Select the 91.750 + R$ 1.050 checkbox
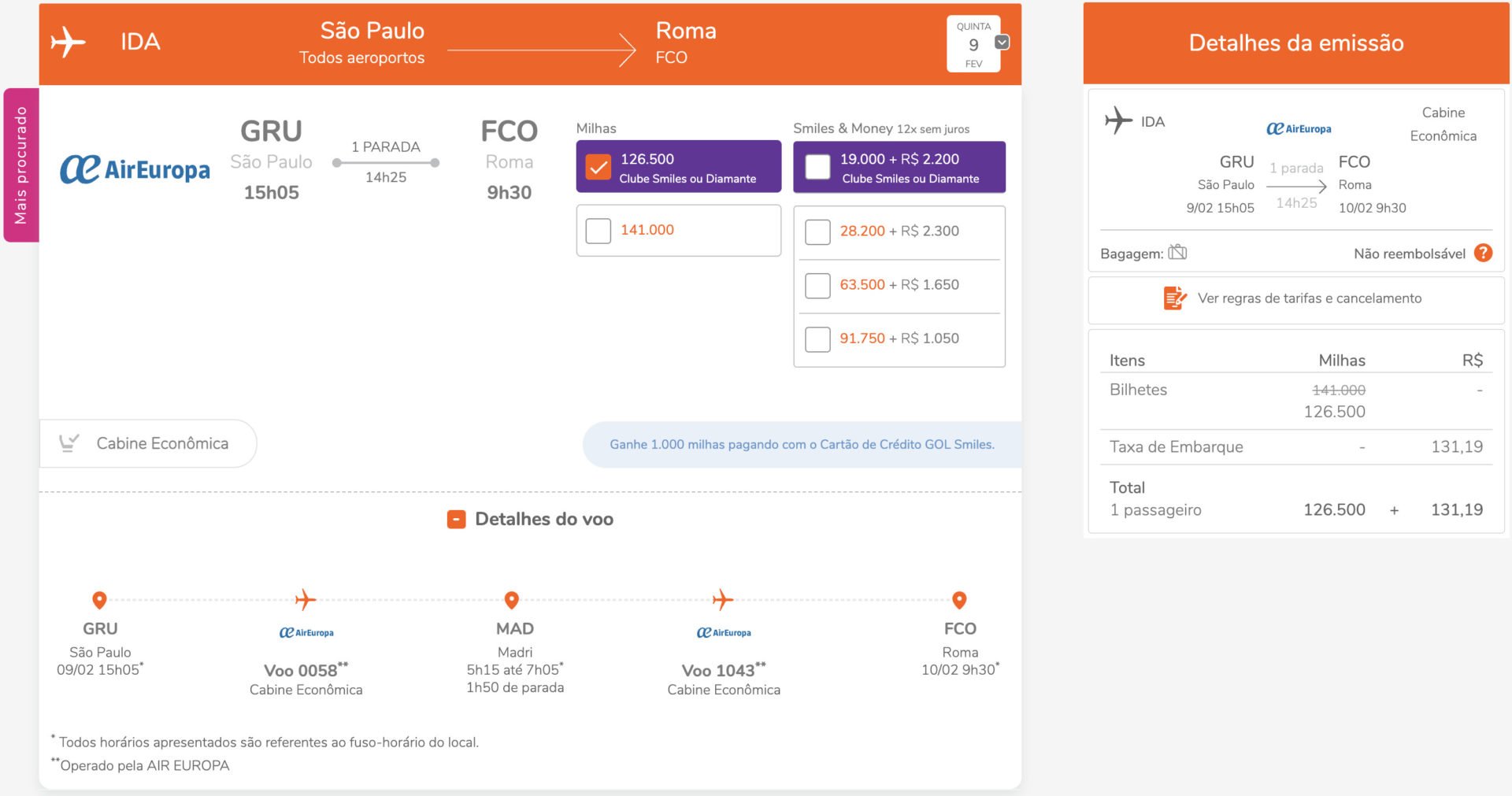Viewport: 1512px width, 796px height. pos(817,339)
